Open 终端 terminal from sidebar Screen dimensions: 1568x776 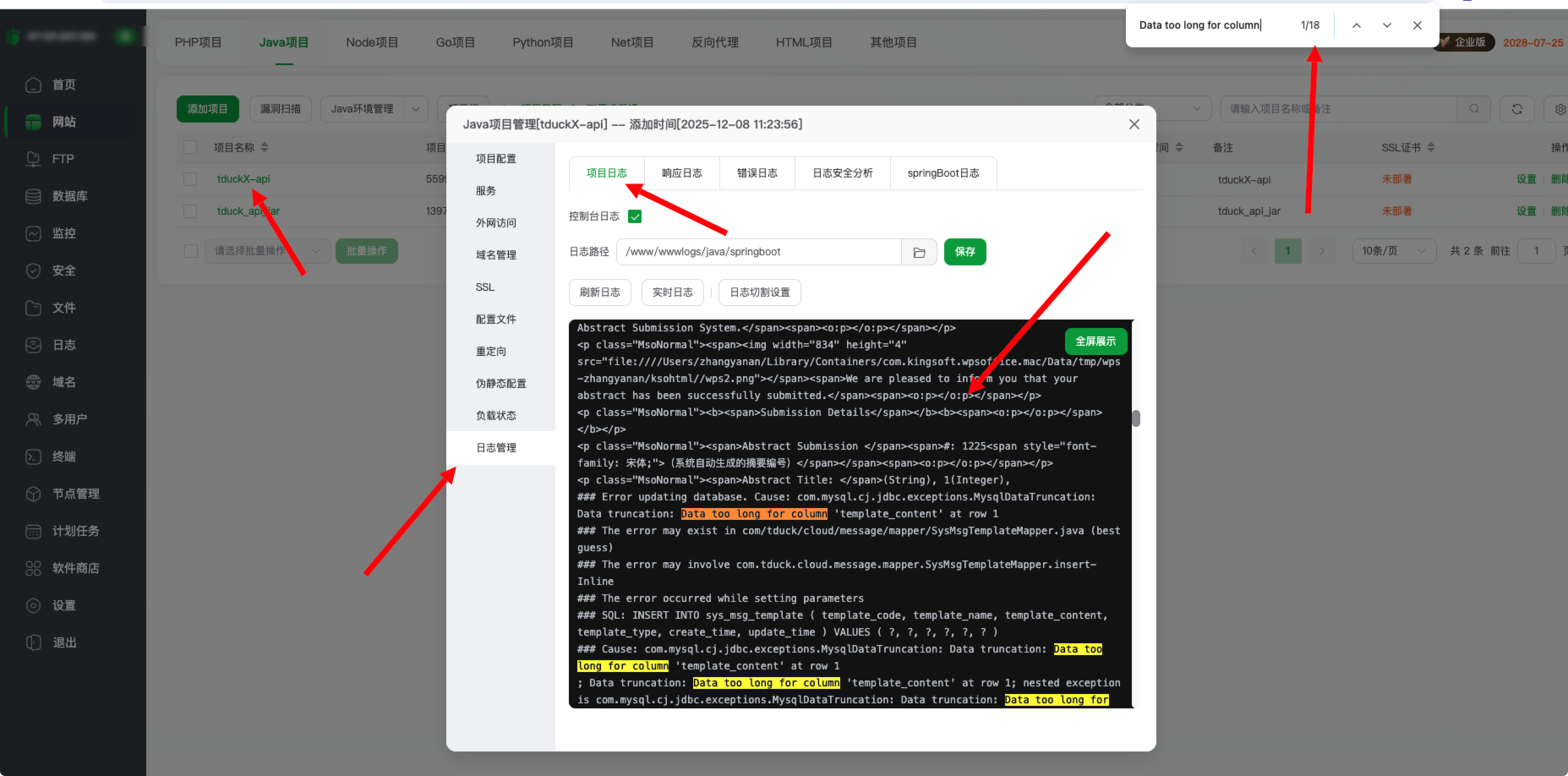coord(63,456)
